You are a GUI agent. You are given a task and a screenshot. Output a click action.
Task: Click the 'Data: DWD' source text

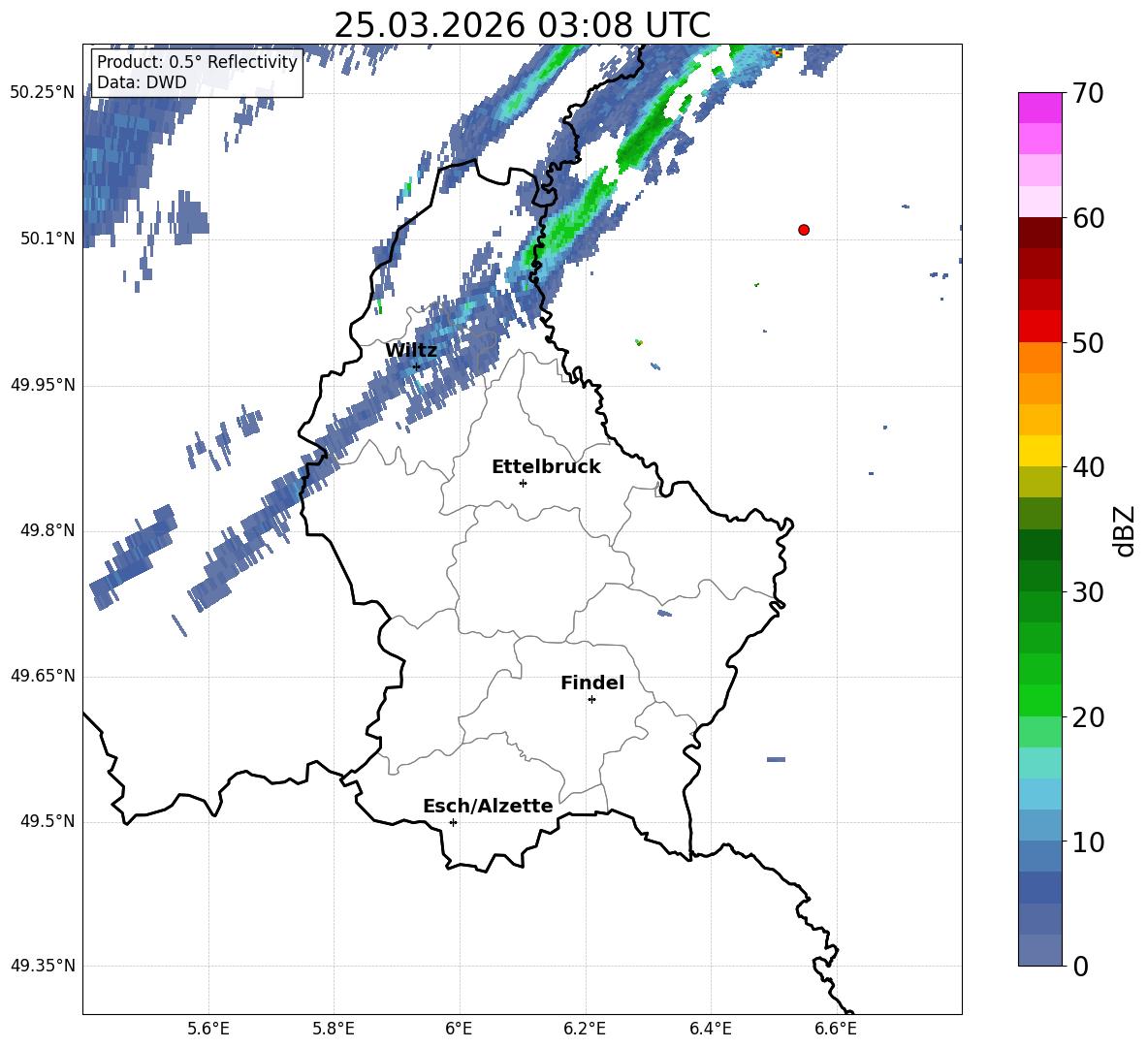[x=142, y=82]
